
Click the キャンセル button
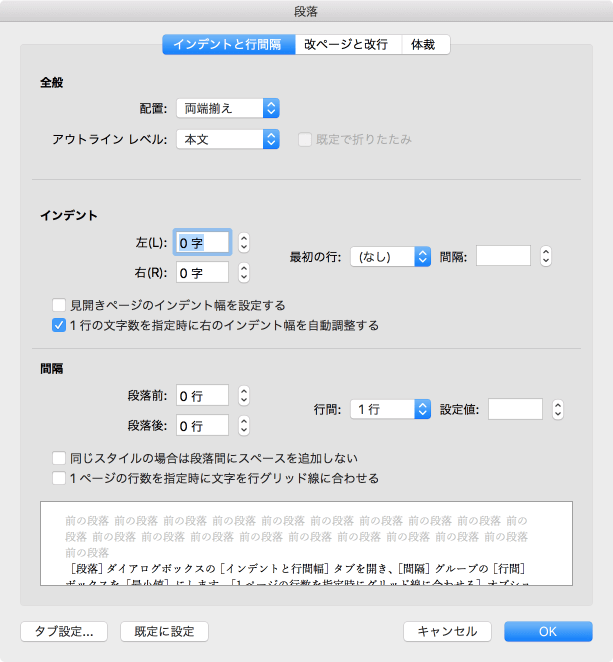447,631
